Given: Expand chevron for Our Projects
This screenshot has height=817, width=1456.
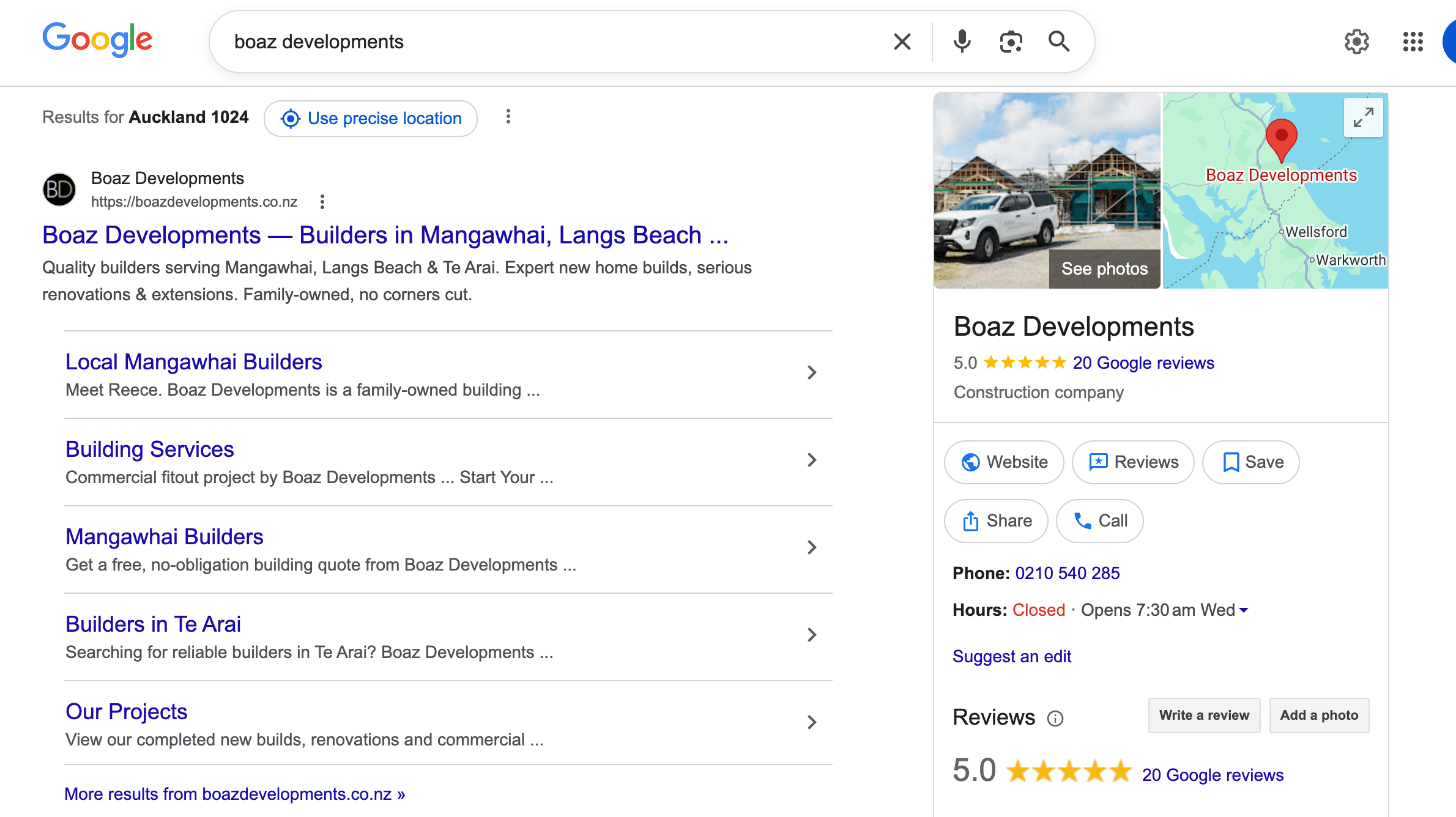Looking at the screenshot, I should [812, 722].
